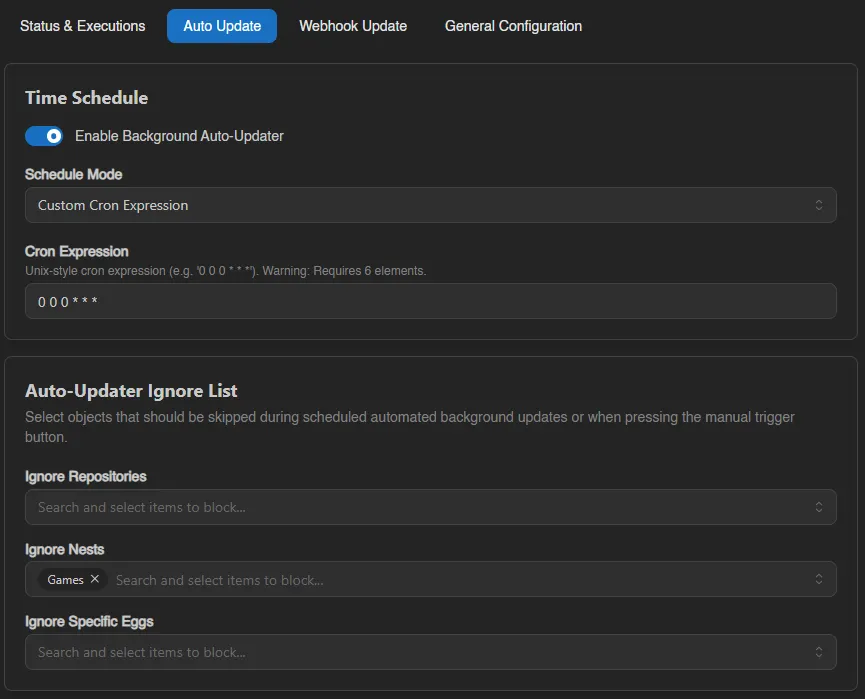The image size is (865, 699).
Task: Click the Cron Expression input field
Action: click(x=430, y=301)
